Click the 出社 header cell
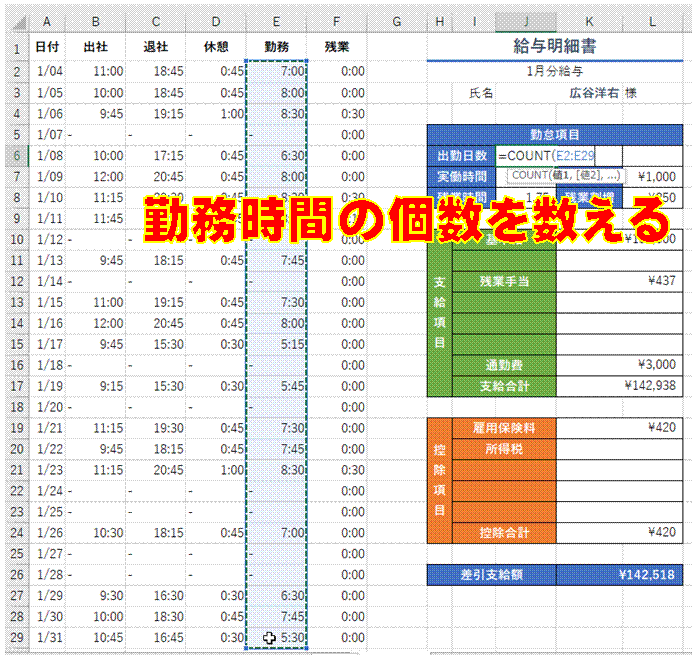698x663 pixels. point(96,47)
